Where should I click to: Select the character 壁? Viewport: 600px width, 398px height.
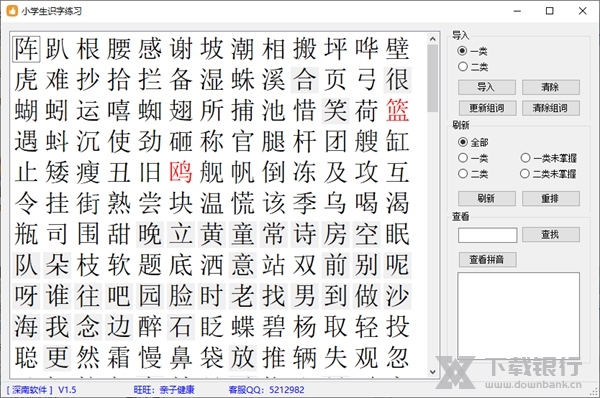(397, 49)
